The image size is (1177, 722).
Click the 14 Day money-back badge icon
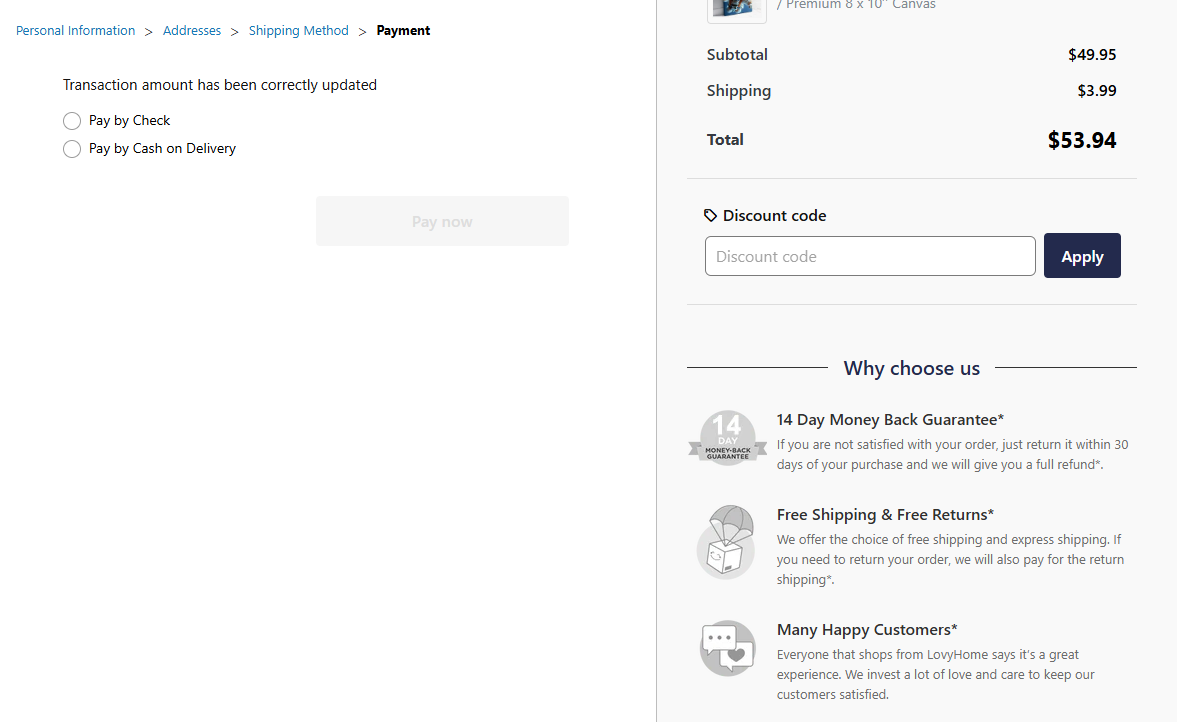tap(727, 438)
